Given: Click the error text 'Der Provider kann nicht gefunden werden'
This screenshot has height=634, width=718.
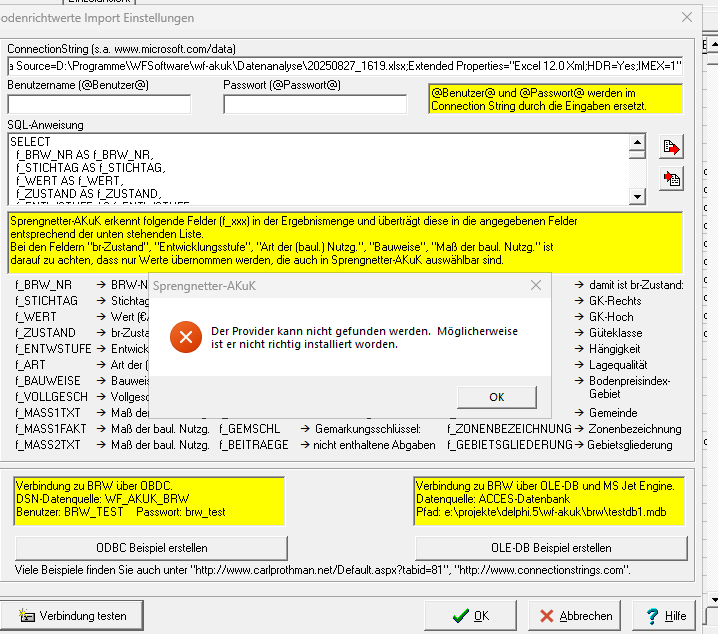Looking at the screenshot, I should click(x=321, y=331).
